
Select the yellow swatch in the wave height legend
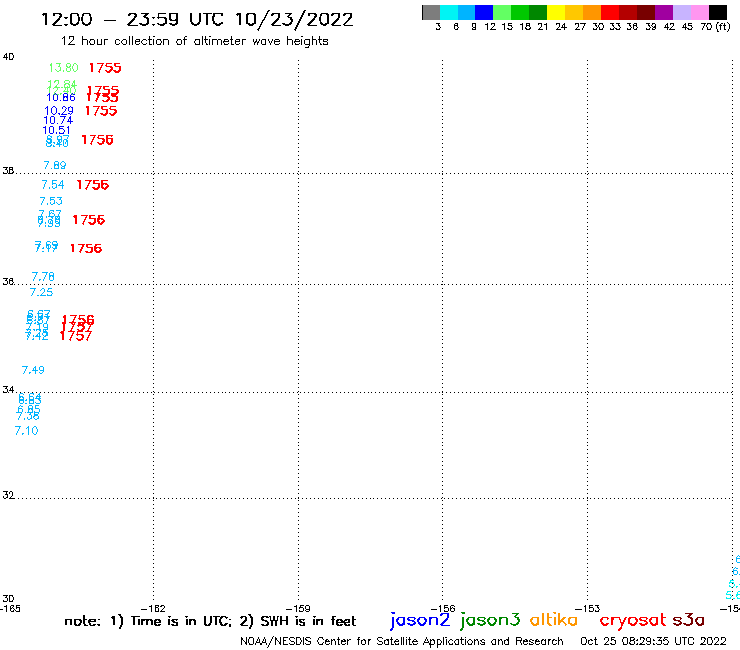pyautogui.click(x=556, y=12)
